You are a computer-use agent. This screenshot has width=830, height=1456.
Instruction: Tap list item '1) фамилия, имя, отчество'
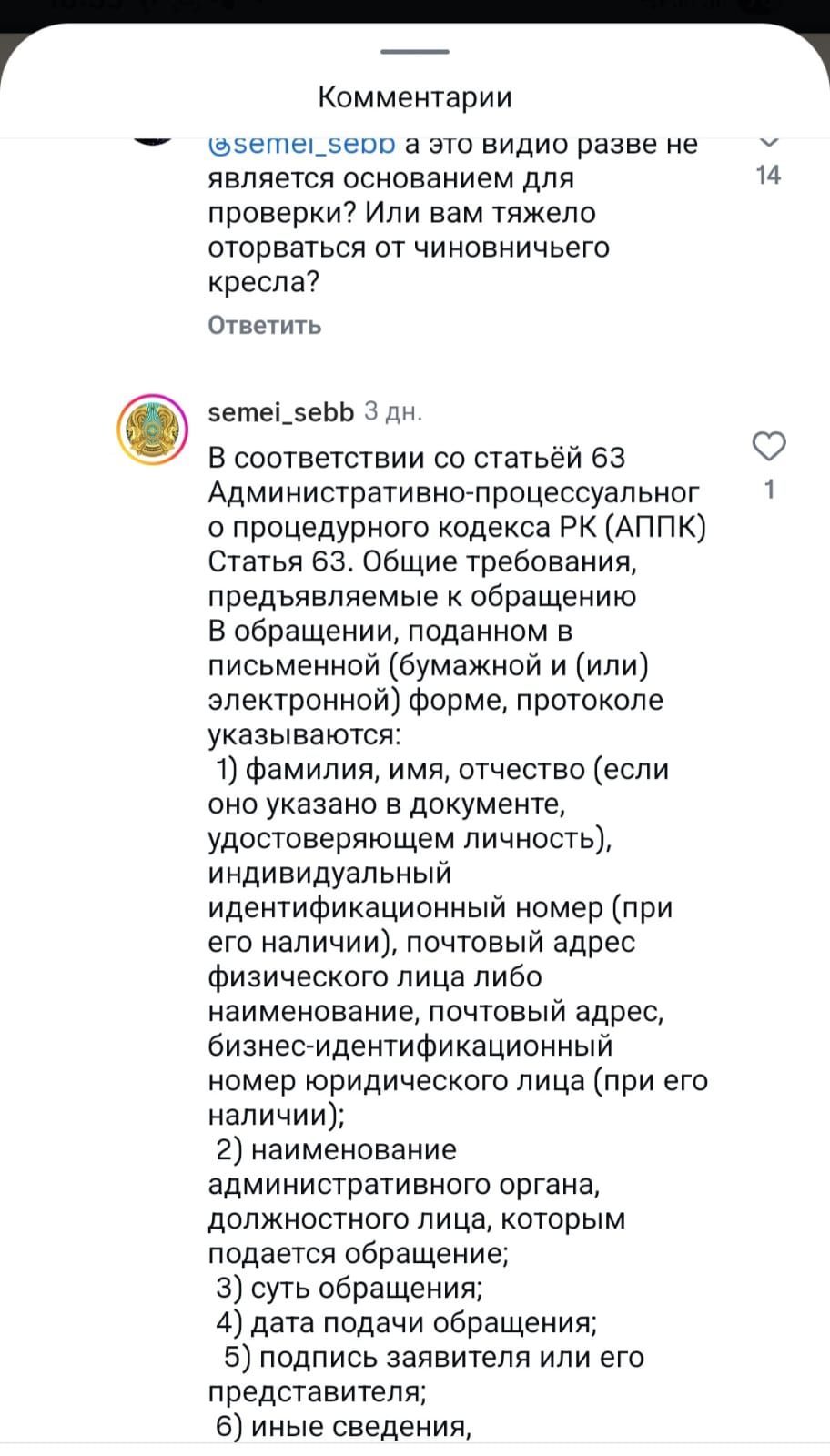403,769
